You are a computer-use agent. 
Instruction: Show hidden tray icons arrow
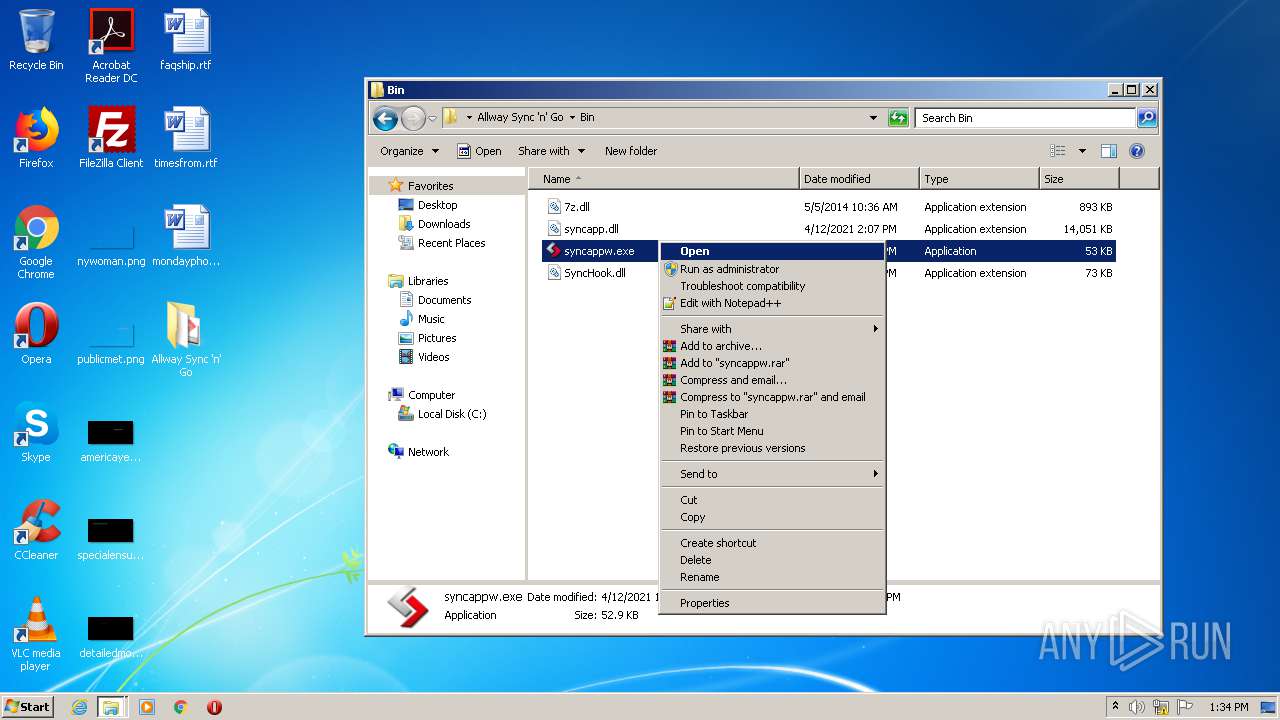pos(1115,707)
